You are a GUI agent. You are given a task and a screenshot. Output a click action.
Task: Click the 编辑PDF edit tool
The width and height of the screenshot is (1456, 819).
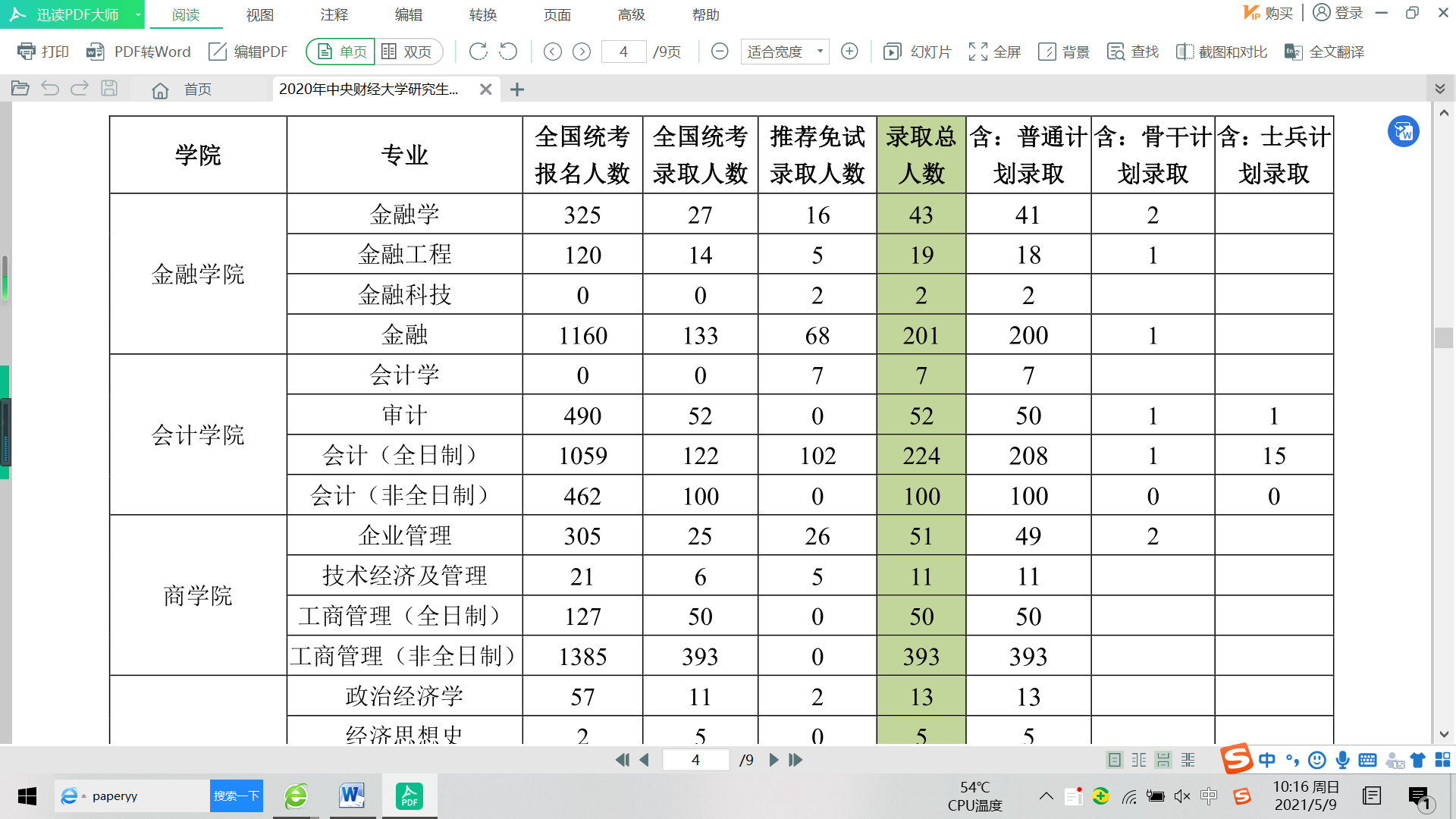coord(248,52)
